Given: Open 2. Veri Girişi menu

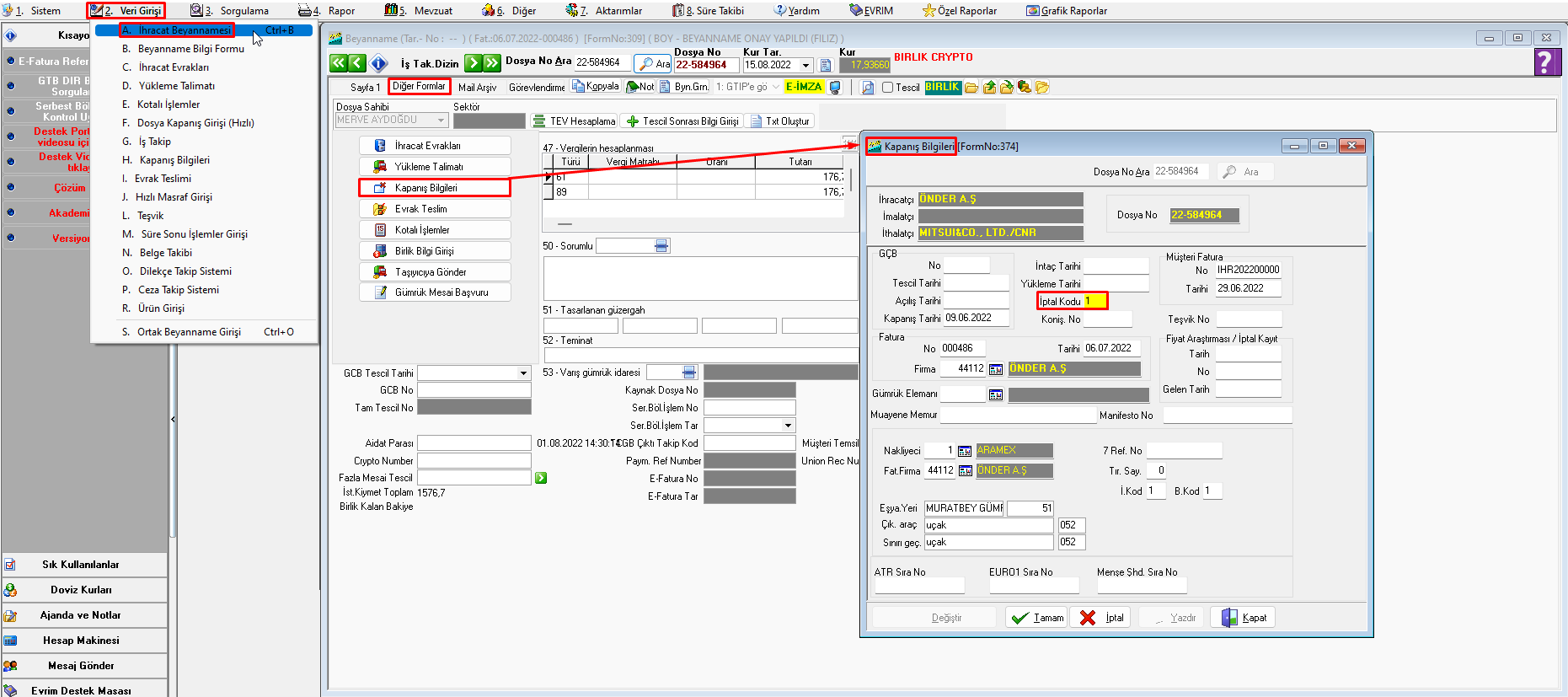Looking at the screenshot, I should point(126,10).
